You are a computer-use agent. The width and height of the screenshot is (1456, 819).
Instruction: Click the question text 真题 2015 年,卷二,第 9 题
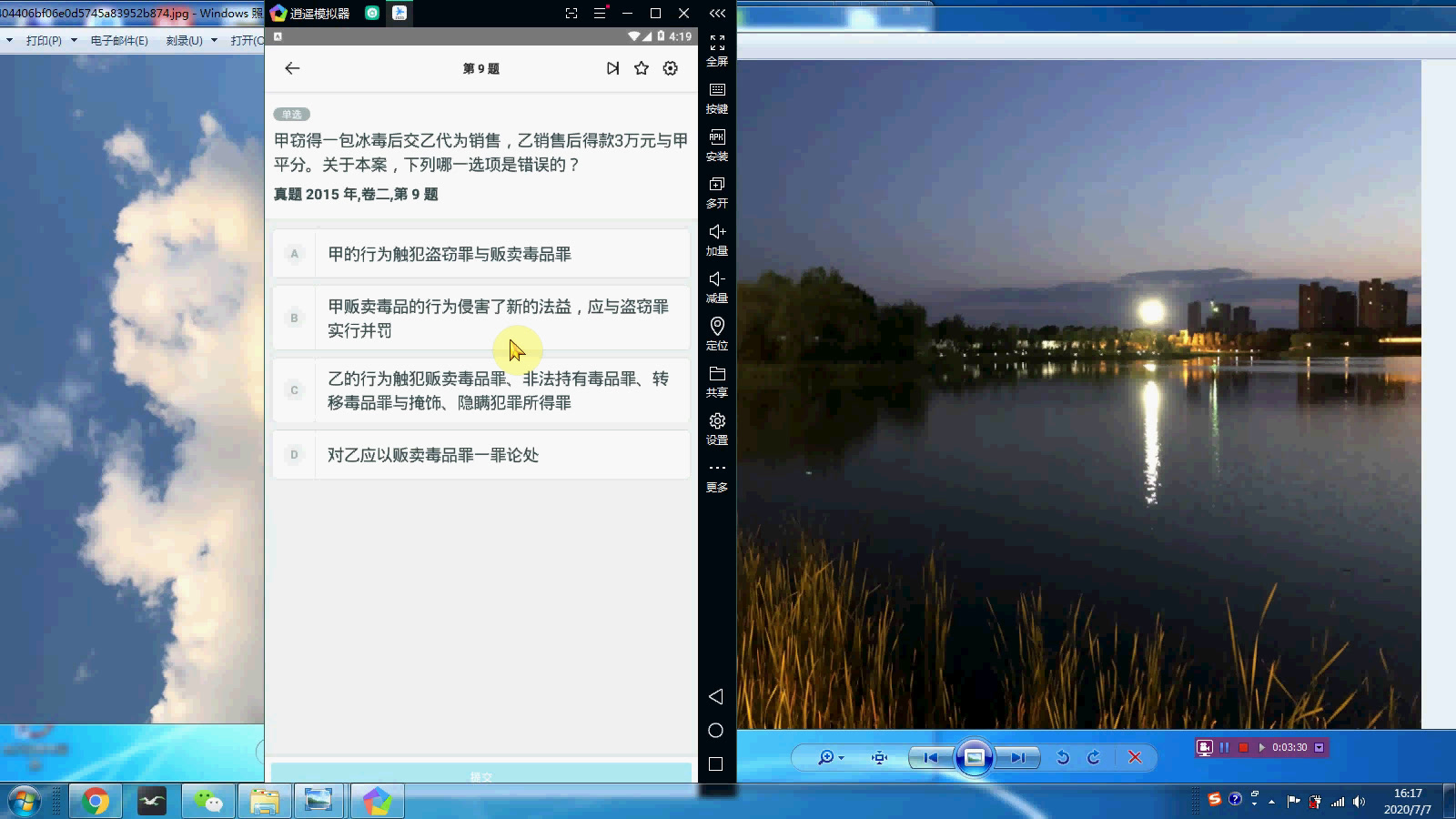point(356,194)
